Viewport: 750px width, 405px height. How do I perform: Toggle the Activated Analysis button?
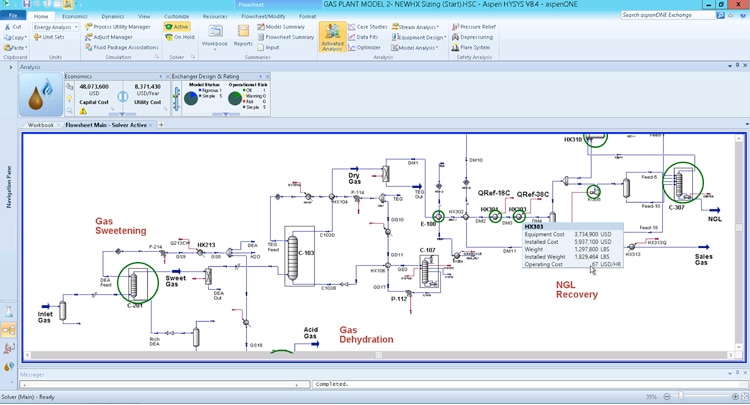[x=332, y=37]
